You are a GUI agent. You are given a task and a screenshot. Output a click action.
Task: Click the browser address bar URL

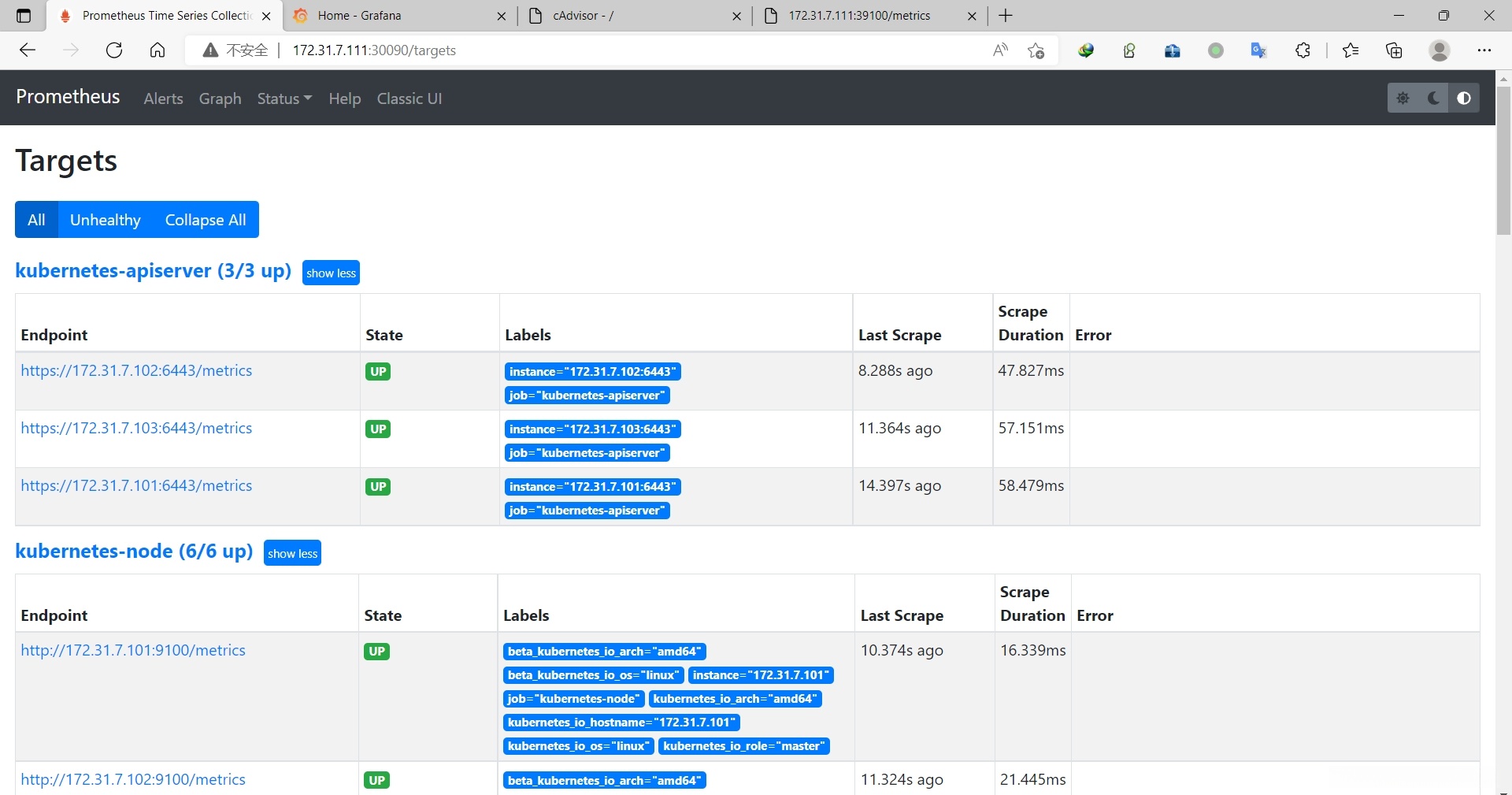click(x=374, y=50)
